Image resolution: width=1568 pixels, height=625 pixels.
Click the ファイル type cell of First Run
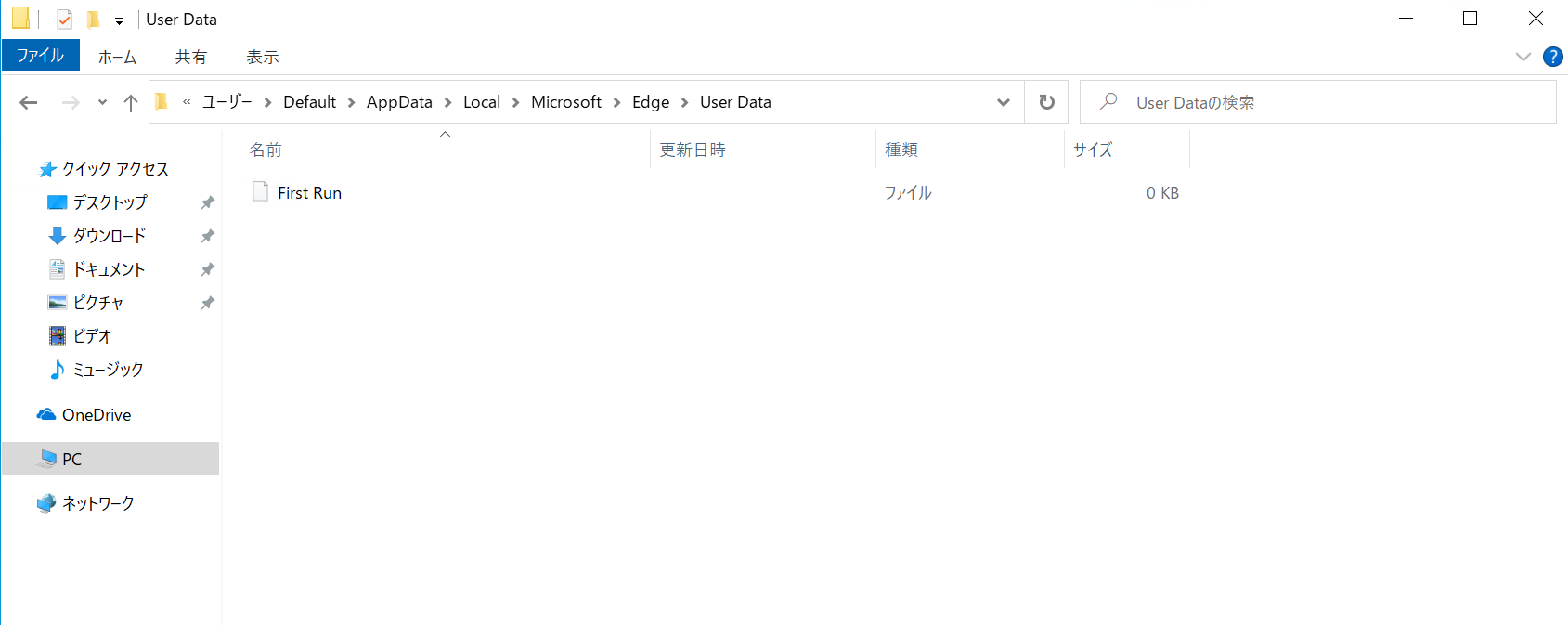click(x=907, y=193)
